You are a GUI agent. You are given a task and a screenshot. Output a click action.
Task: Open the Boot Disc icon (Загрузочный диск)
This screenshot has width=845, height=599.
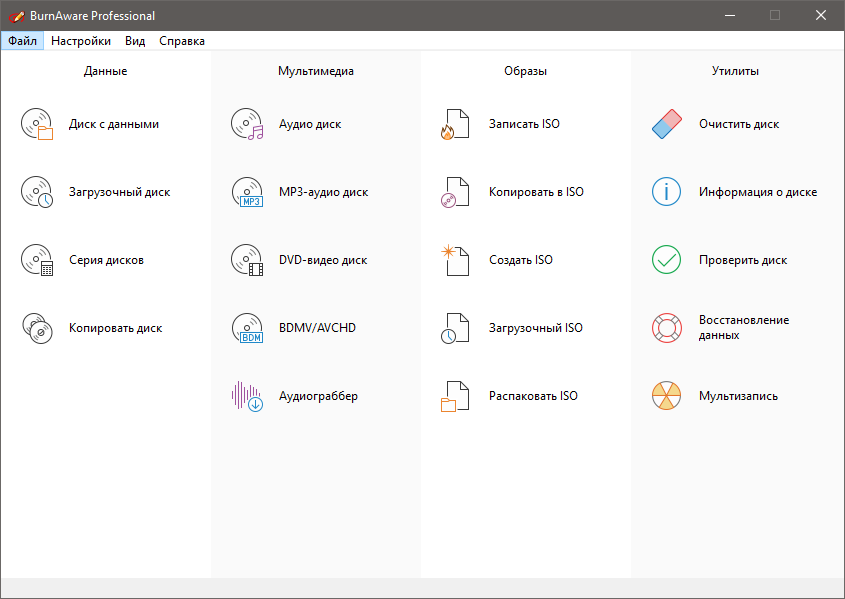pyautogui.click(x=37, y=192)
